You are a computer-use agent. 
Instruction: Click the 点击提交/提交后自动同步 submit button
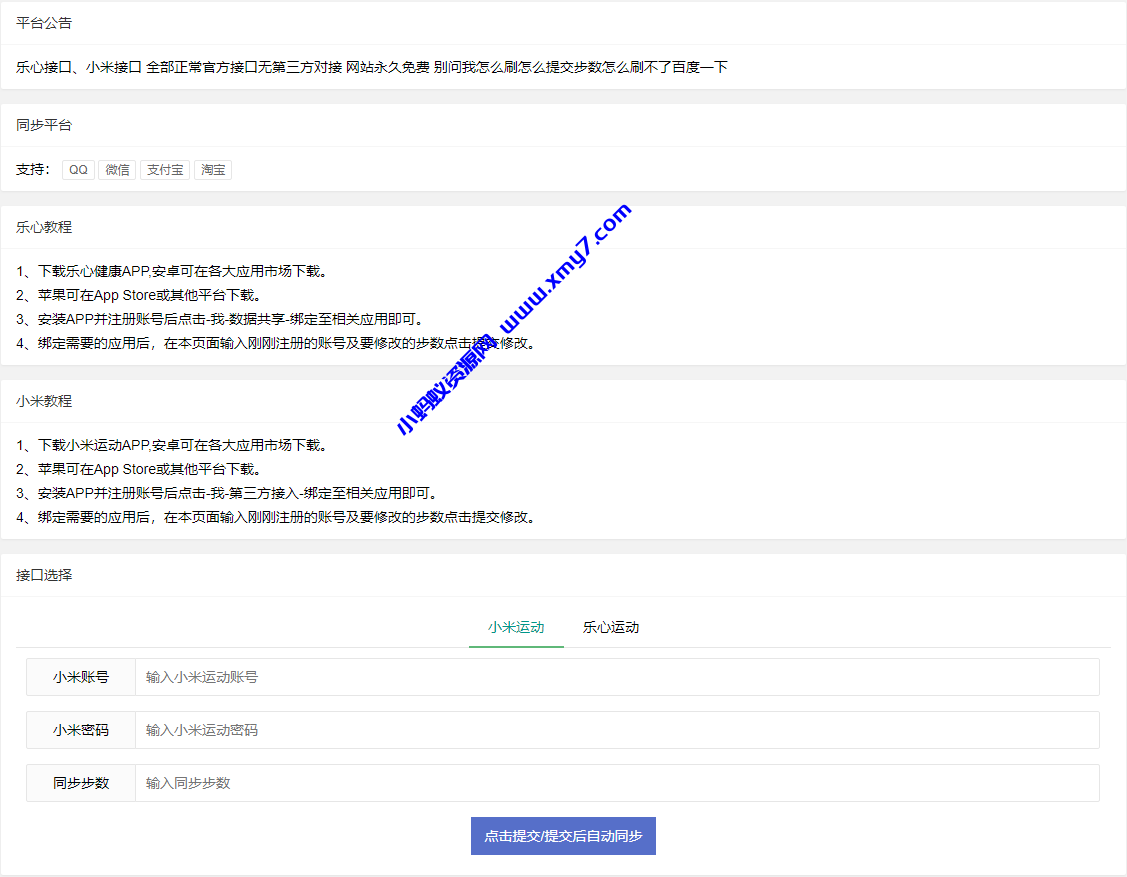(563, 836)
